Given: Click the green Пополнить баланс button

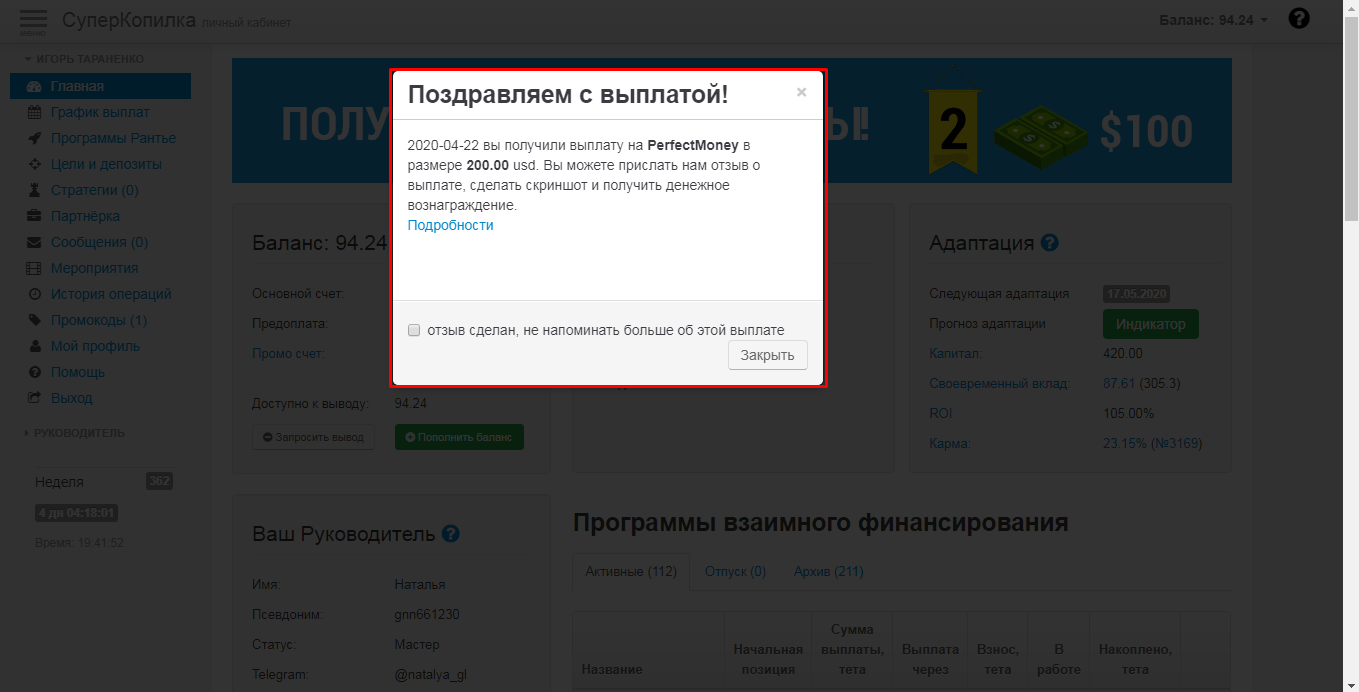Looking at the screenshot, I should pyautogui.click(x=459, y=437).
